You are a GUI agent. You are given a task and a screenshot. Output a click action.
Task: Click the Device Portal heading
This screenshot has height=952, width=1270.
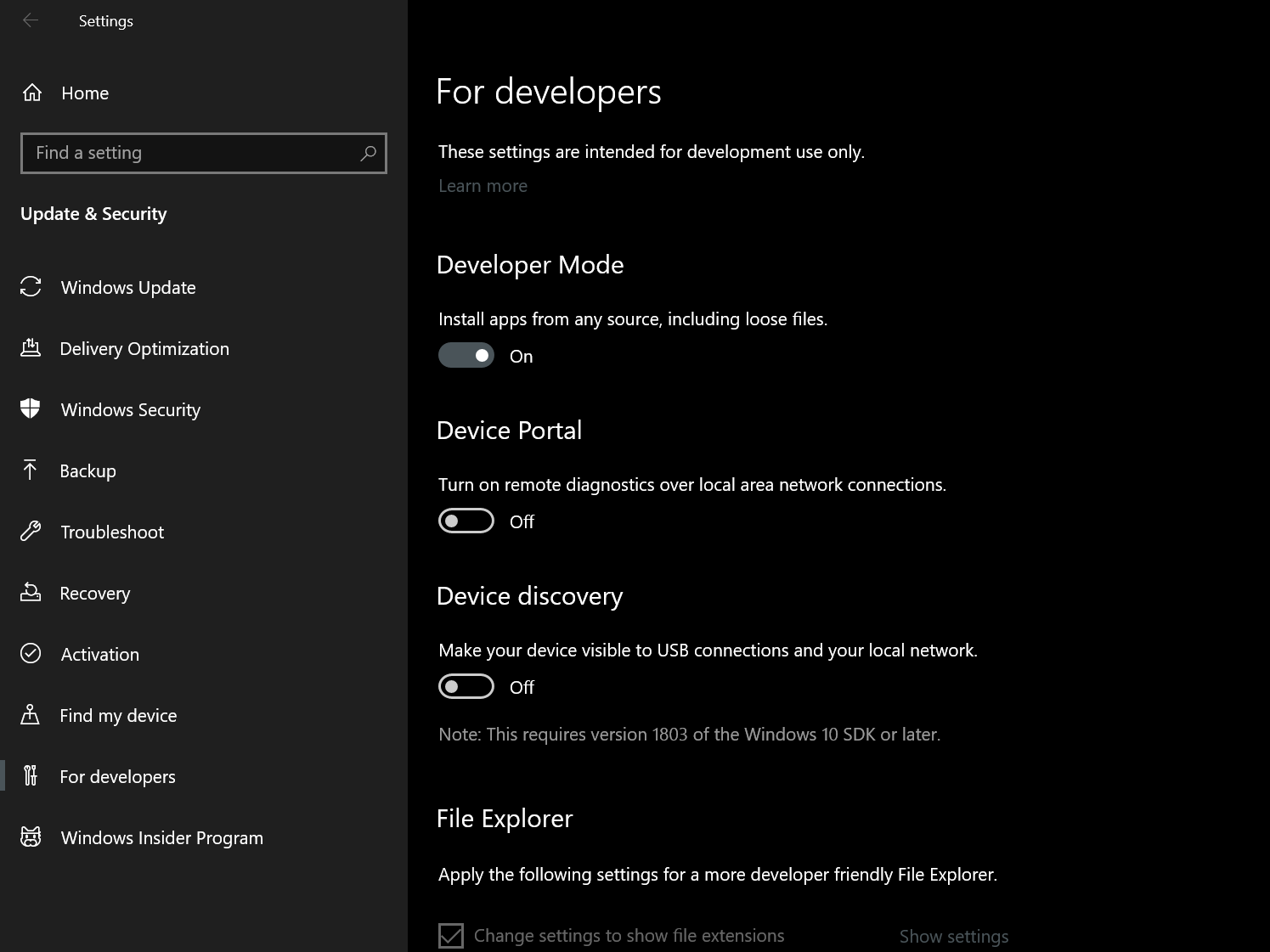509,431
